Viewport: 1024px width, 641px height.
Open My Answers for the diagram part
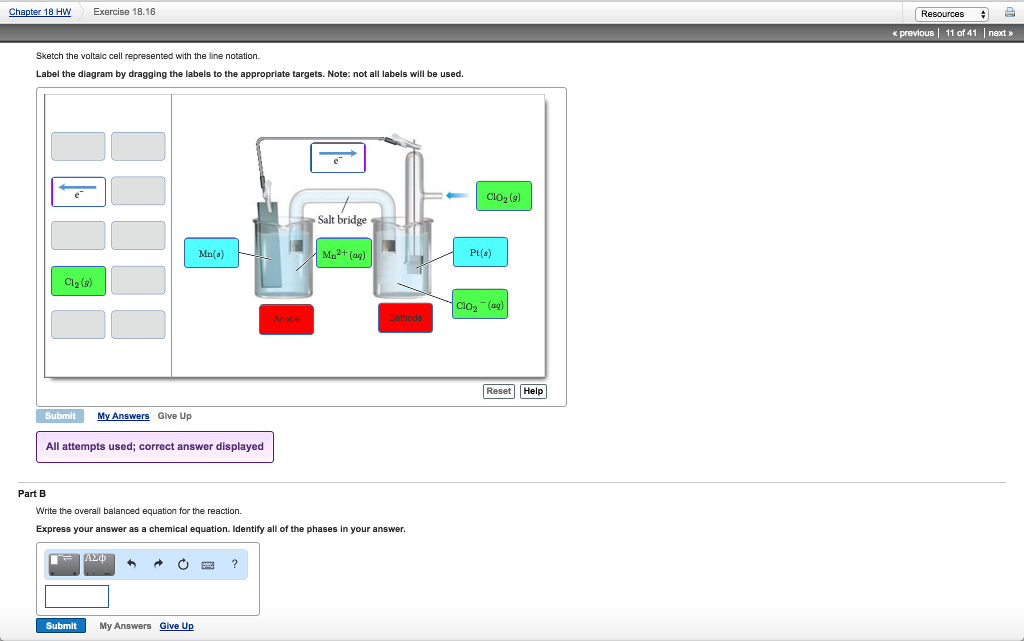point(123,416)
